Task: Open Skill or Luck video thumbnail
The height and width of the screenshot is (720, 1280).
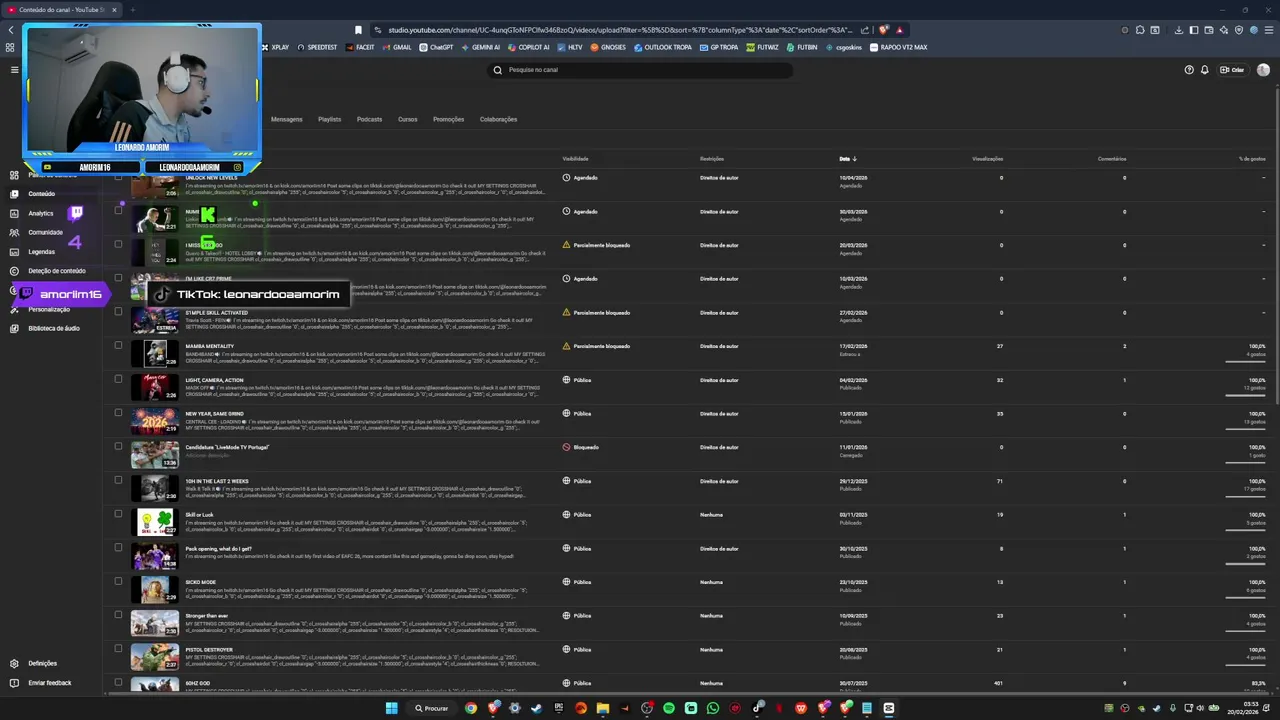Action: pos(155,522)
